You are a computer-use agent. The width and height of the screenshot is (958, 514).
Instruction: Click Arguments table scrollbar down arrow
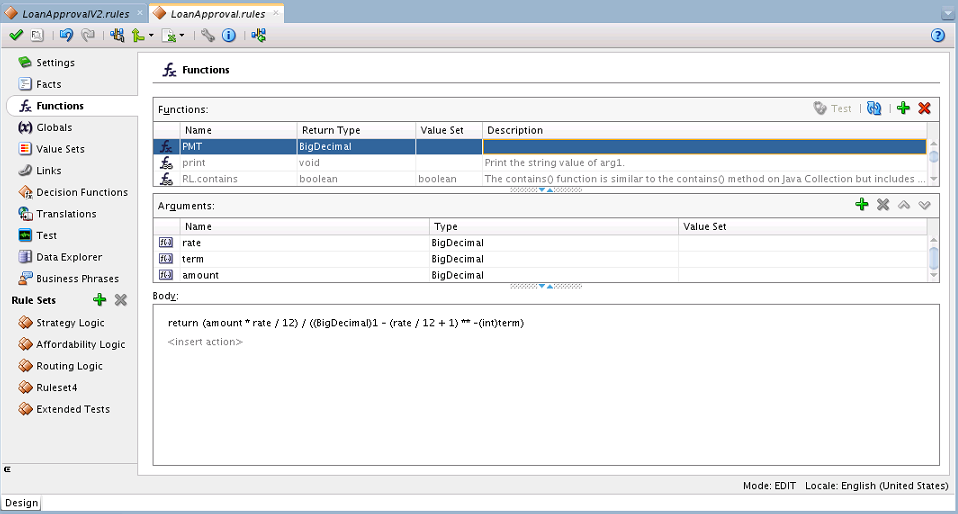pos(933,275)
